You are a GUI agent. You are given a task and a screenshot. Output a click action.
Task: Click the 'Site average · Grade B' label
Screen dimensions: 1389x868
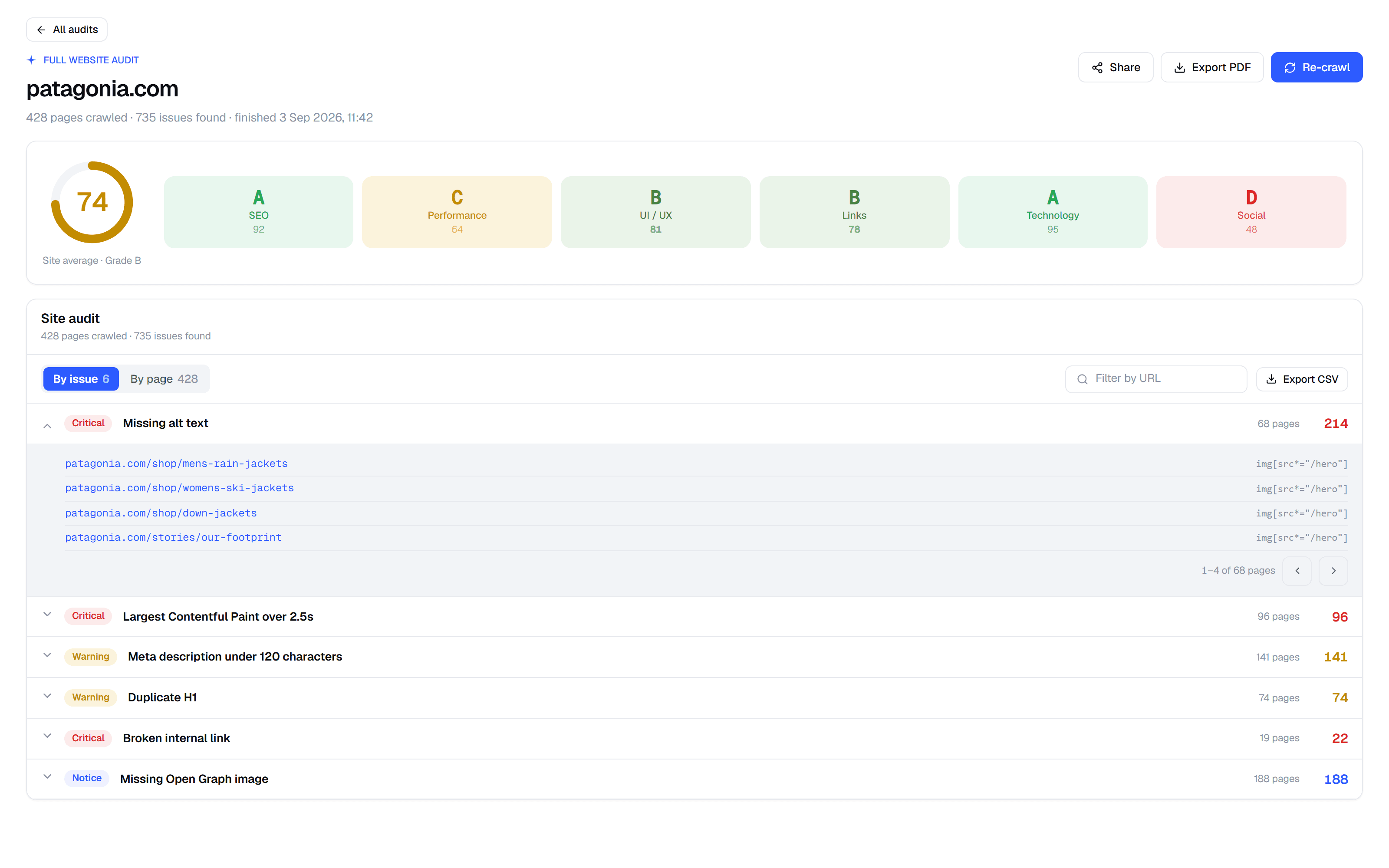[x=92, y=261]
